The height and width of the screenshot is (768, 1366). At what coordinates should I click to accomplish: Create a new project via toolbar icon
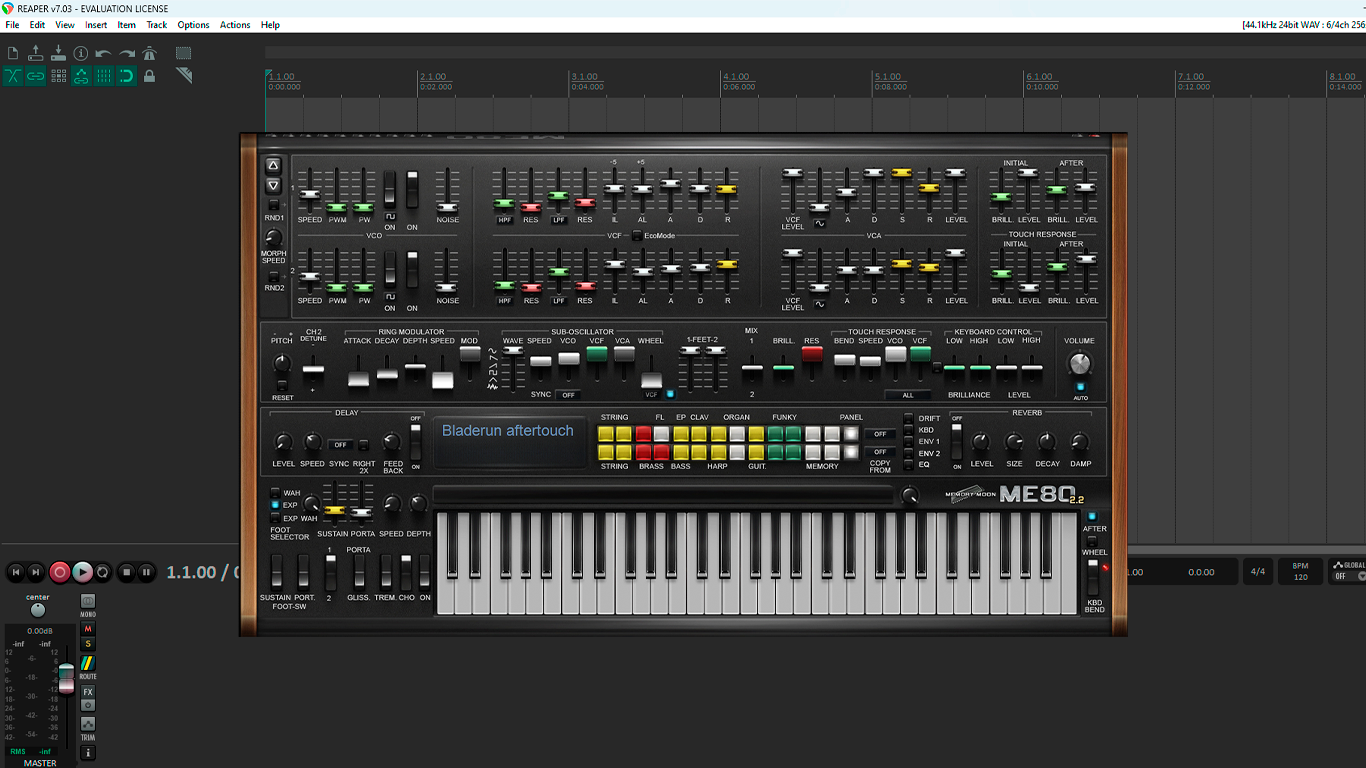point(13,53)
